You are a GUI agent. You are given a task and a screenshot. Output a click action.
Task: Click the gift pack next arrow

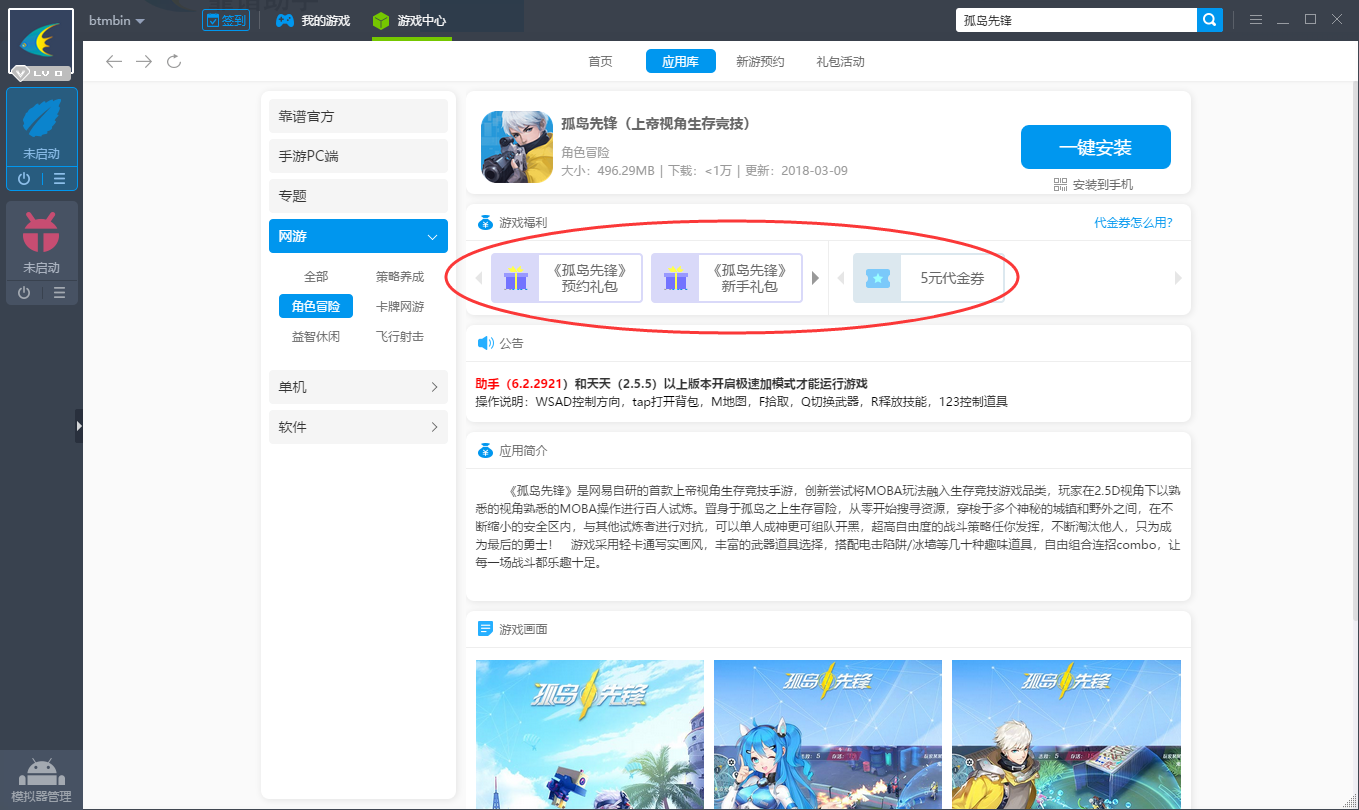[815, 278]
